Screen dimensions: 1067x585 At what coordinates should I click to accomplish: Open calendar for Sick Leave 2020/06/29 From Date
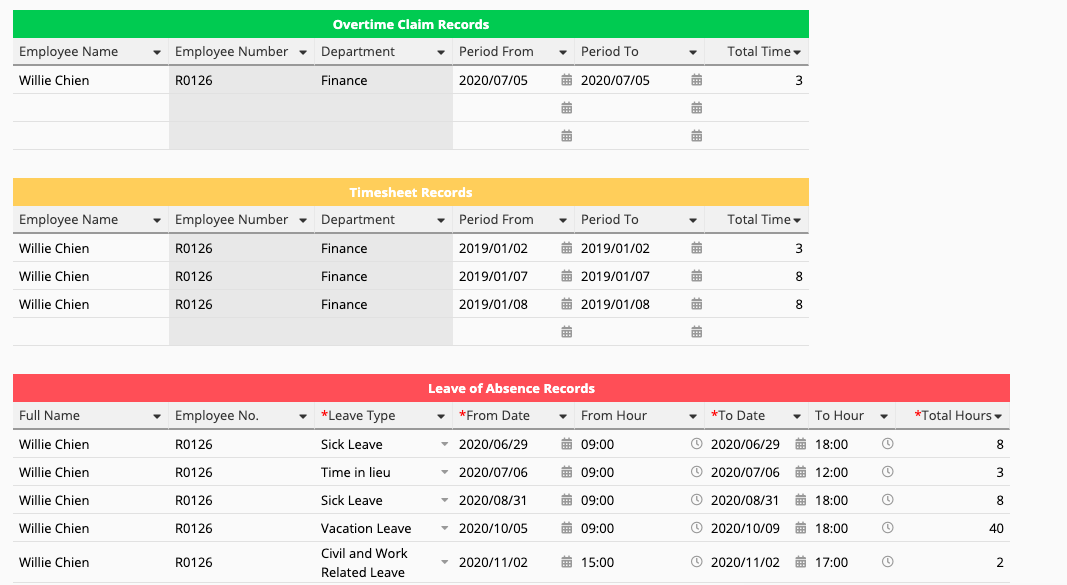click(566, 444)
